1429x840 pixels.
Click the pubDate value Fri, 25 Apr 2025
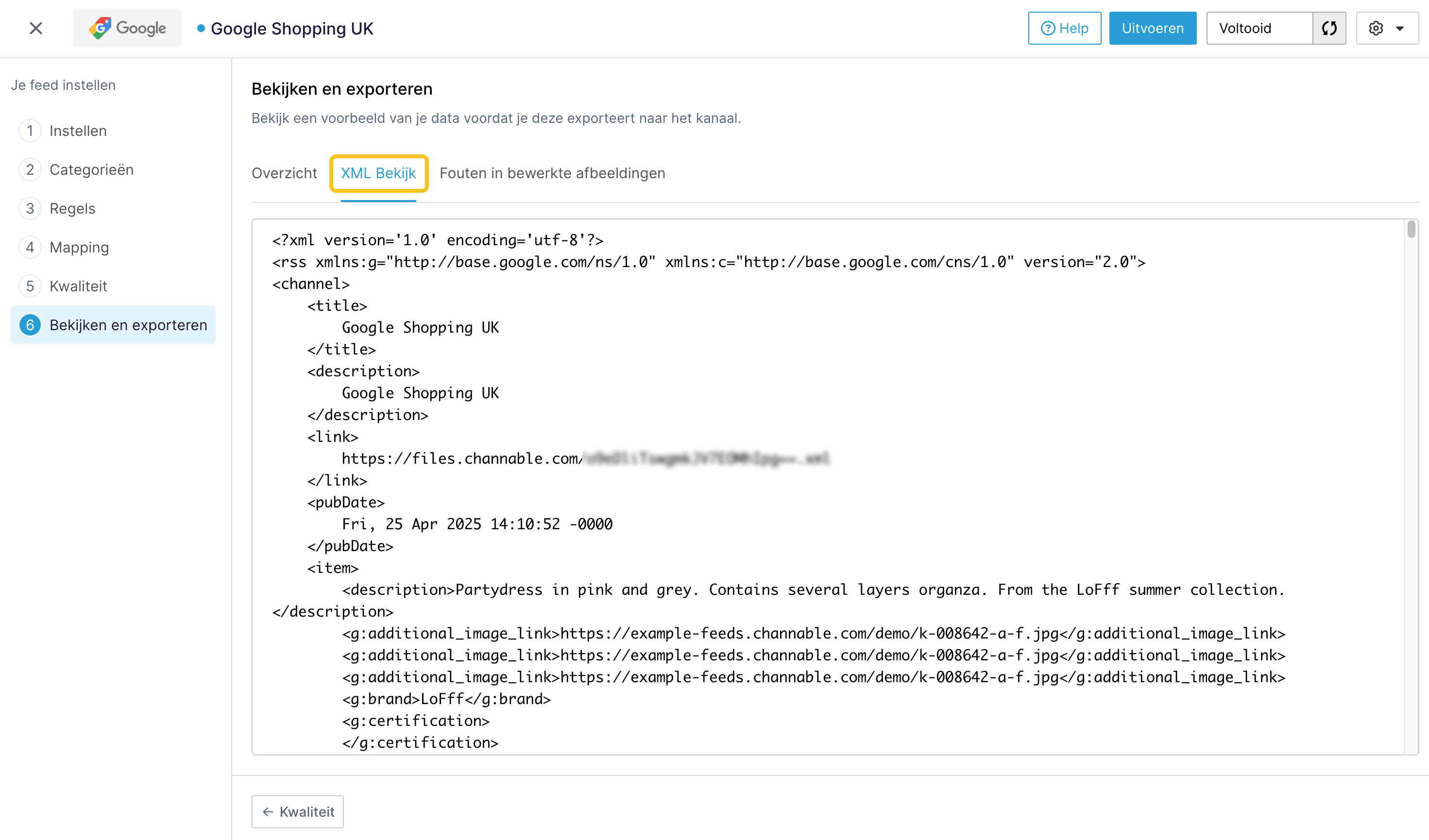pos(477,524)
